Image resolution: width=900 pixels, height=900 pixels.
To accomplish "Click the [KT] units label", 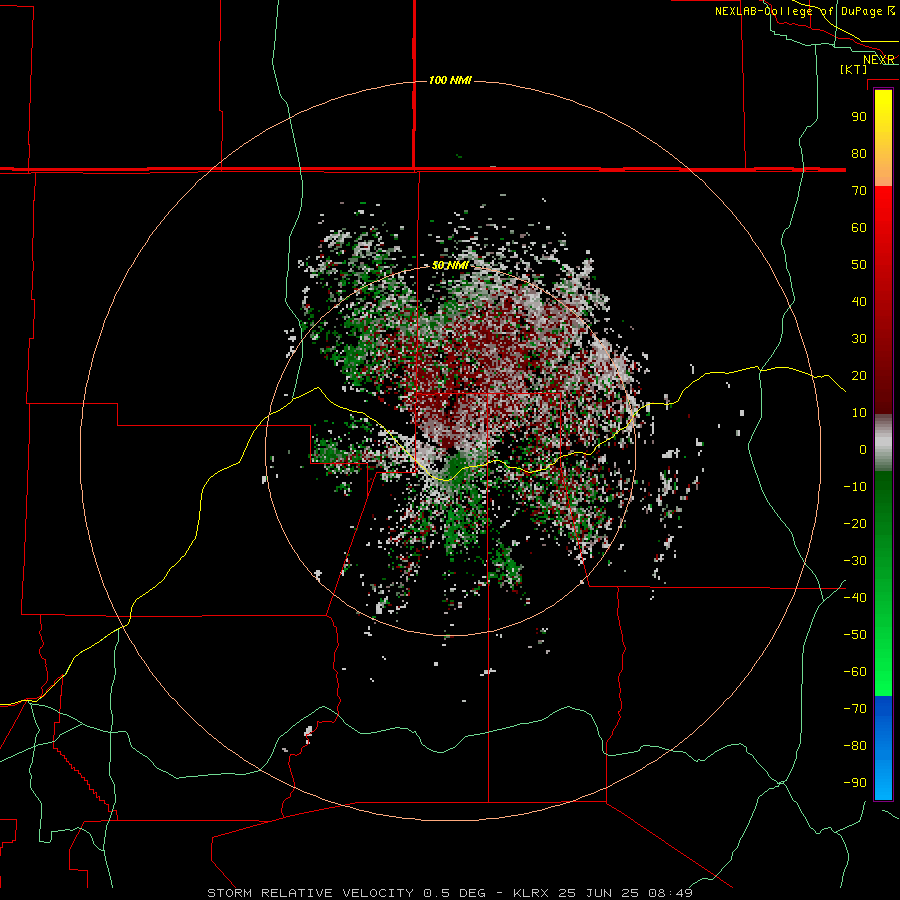I will tap(854, 69).
